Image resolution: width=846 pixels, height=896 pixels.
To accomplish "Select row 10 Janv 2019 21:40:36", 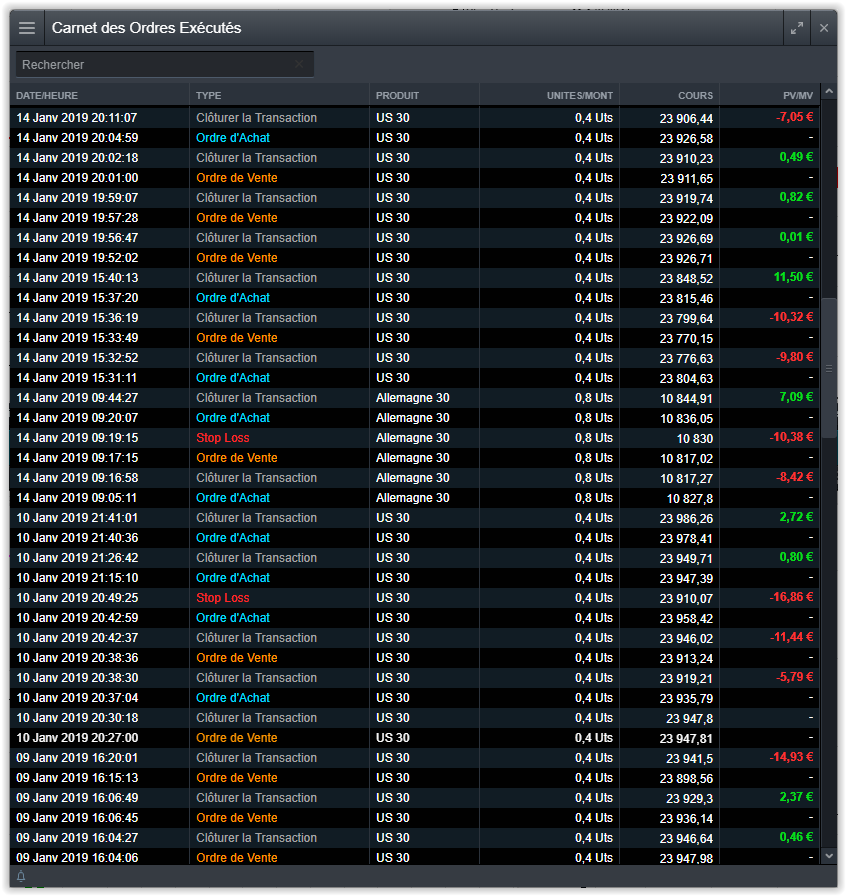I will tap(414, 538).
